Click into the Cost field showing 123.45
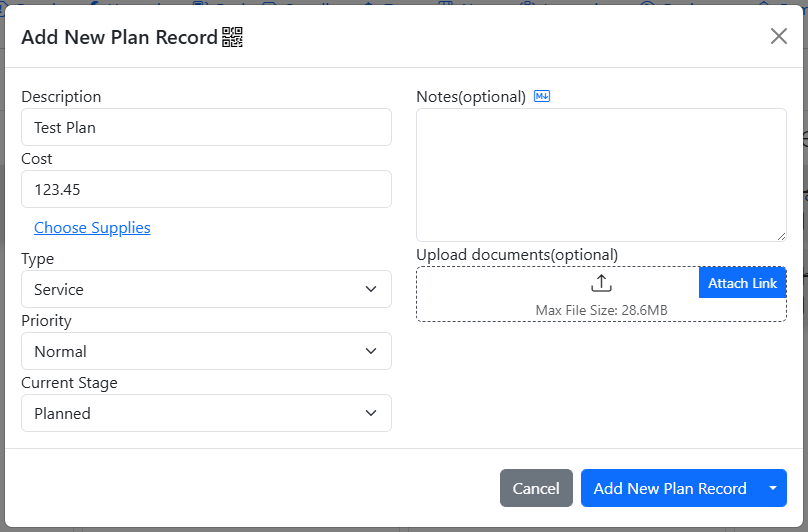This screenshot has height=532, width=808. point(206,189)
